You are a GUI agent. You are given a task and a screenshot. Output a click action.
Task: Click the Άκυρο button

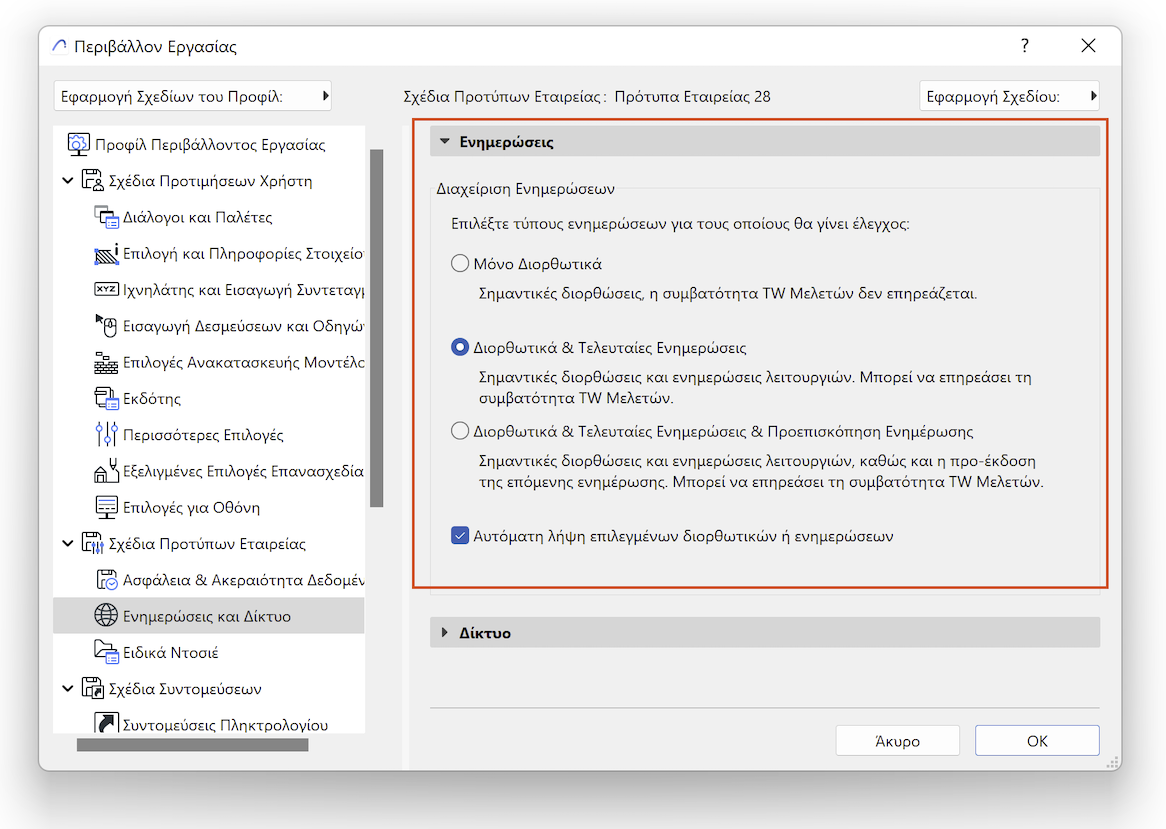pos(897,741)
